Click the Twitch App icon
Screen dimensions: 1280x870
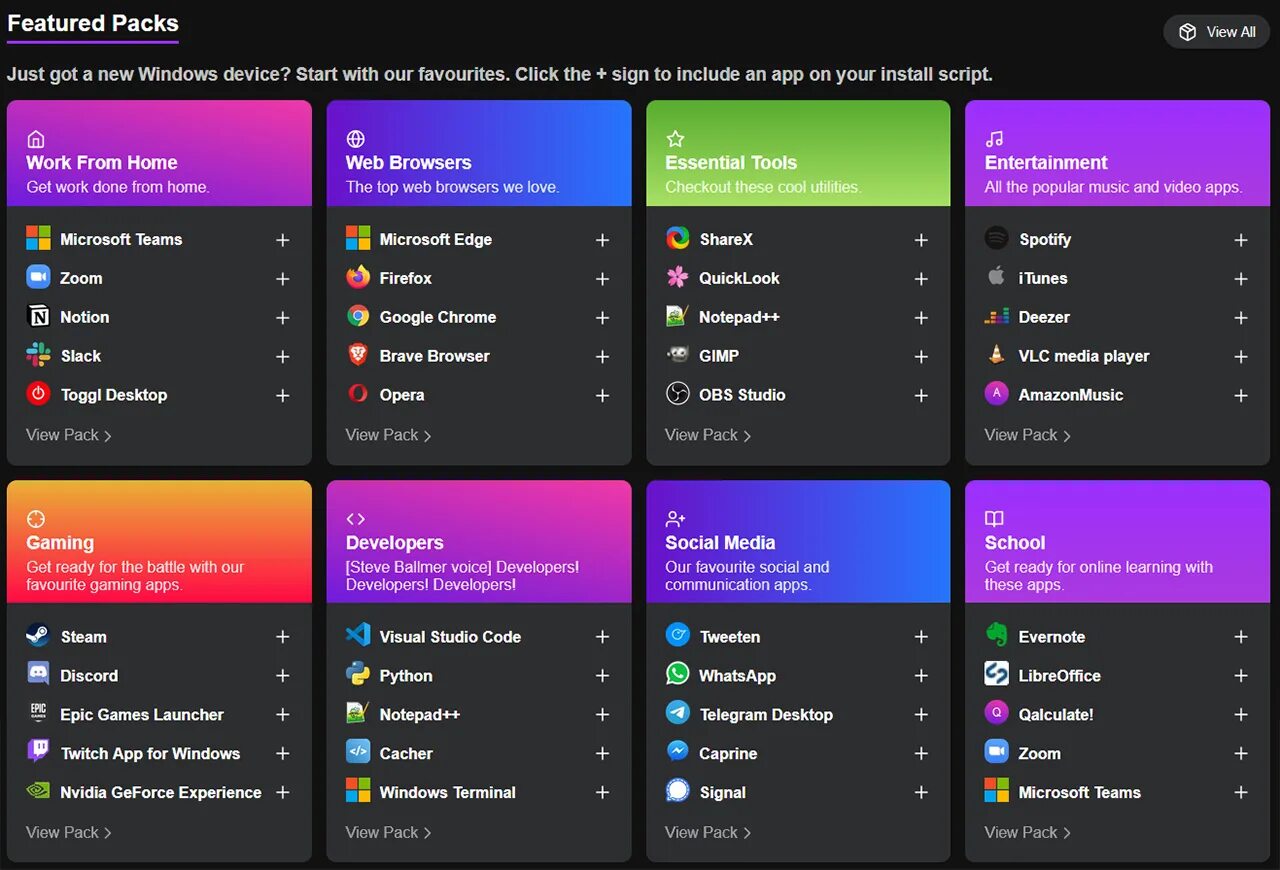tap(38, 753)
